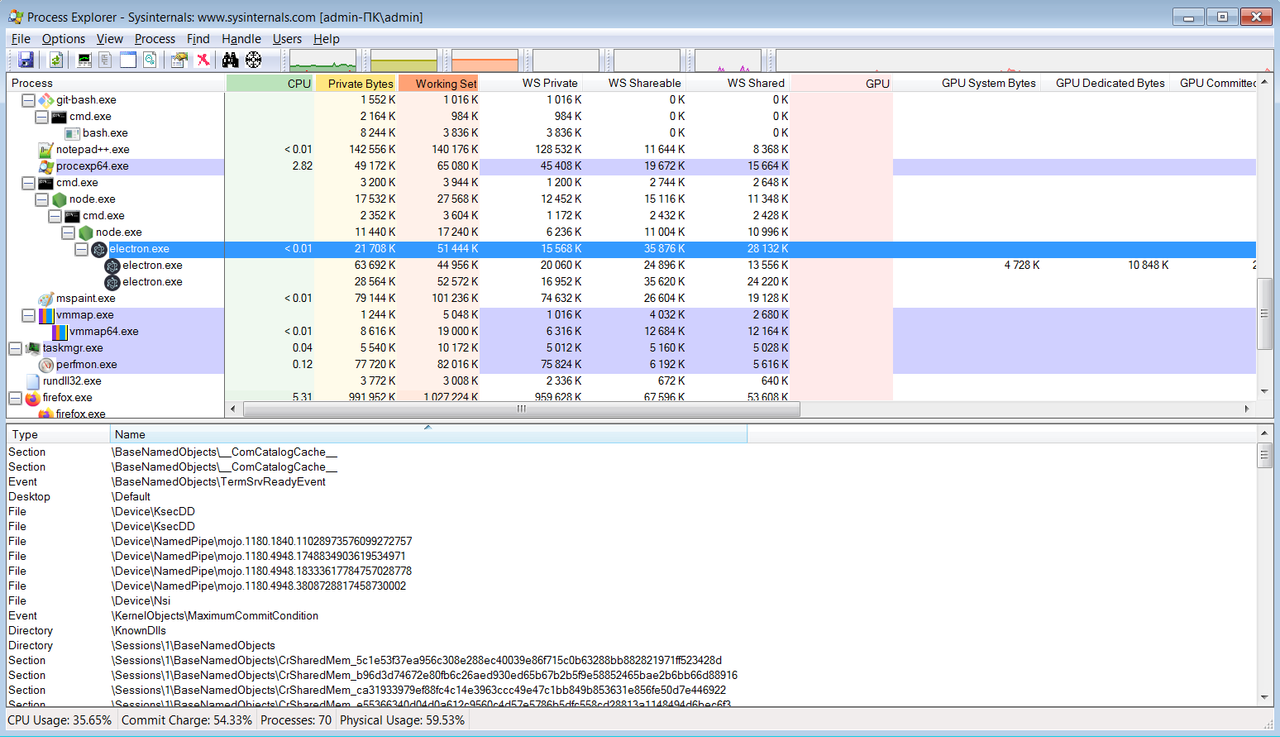Select the \BaseNamedObjects\TermSrvReadyEvent handle row
The width and height of the screenshot is (1280, 737).
(x=630, y=481)
